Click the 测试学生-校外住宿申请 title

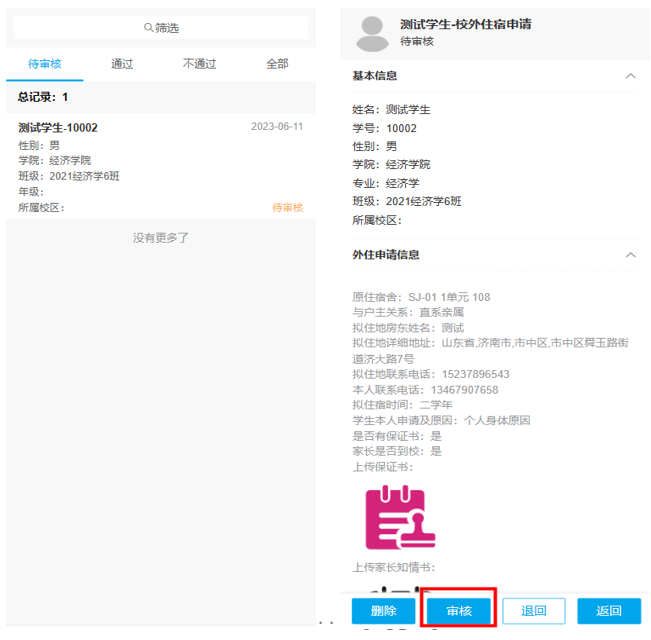click(x=465, y=24)
